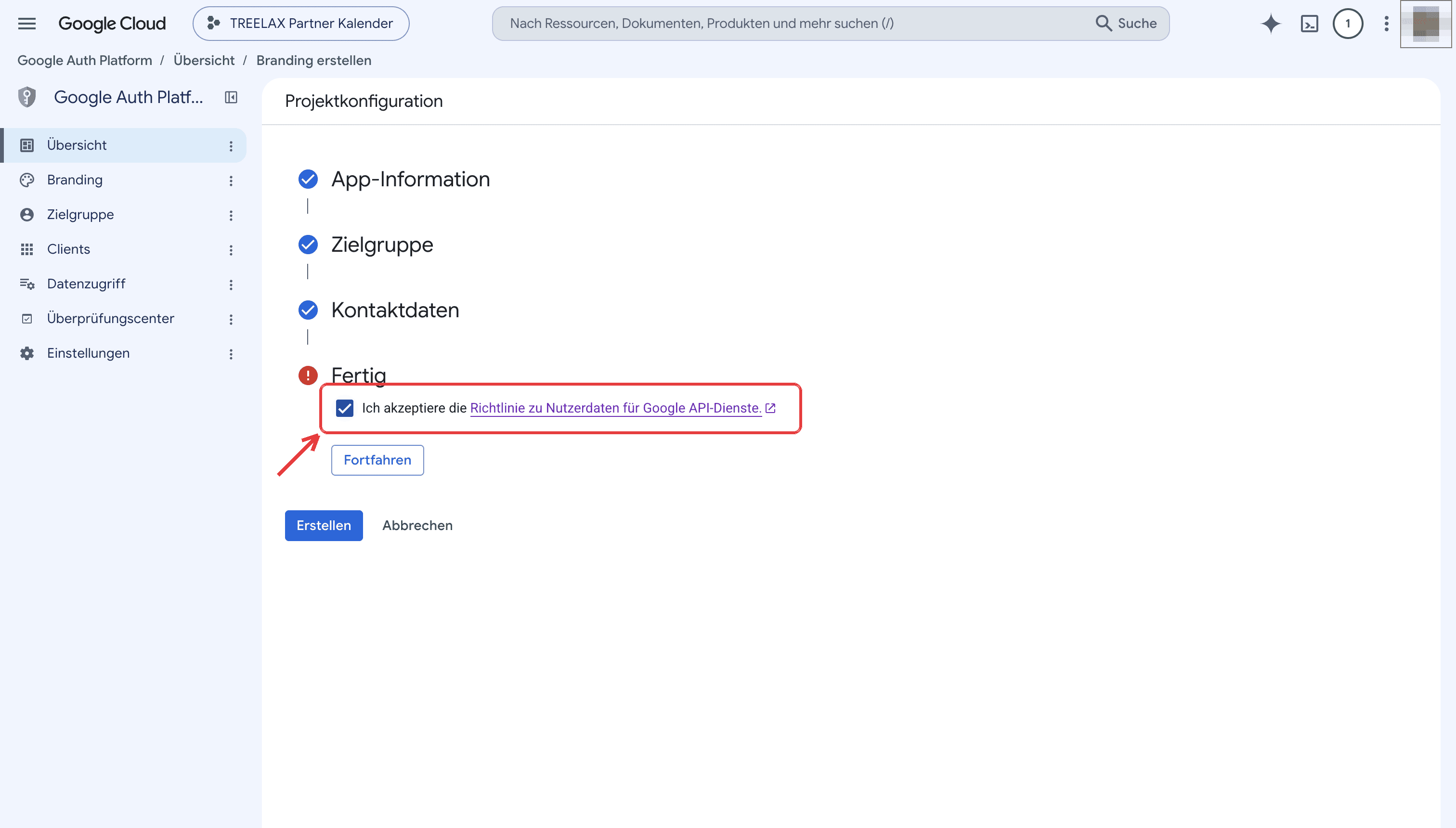The width and height of the screenshot is (1456, 828).
Task: Select Zielgruppe in the sidebar
Action: coord(123,214)
